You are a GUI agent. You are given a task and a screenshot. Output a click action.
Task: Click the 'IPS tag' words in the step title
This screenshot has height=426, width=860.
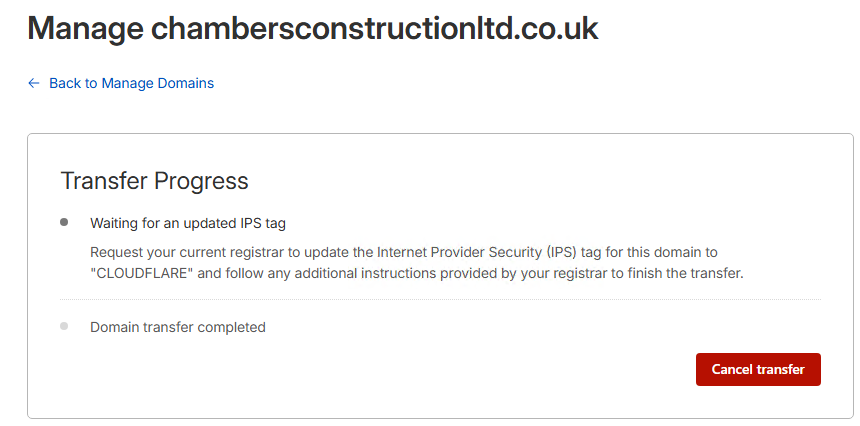260,223
